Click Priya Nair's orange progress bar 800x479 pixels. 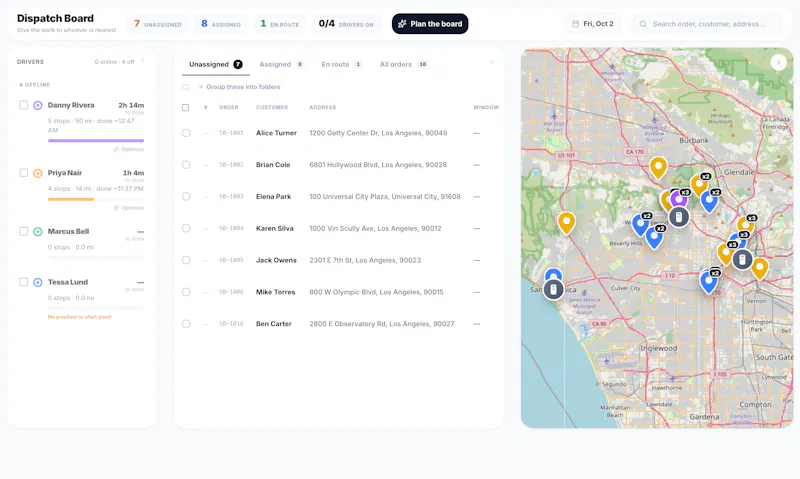click(71, 199)
